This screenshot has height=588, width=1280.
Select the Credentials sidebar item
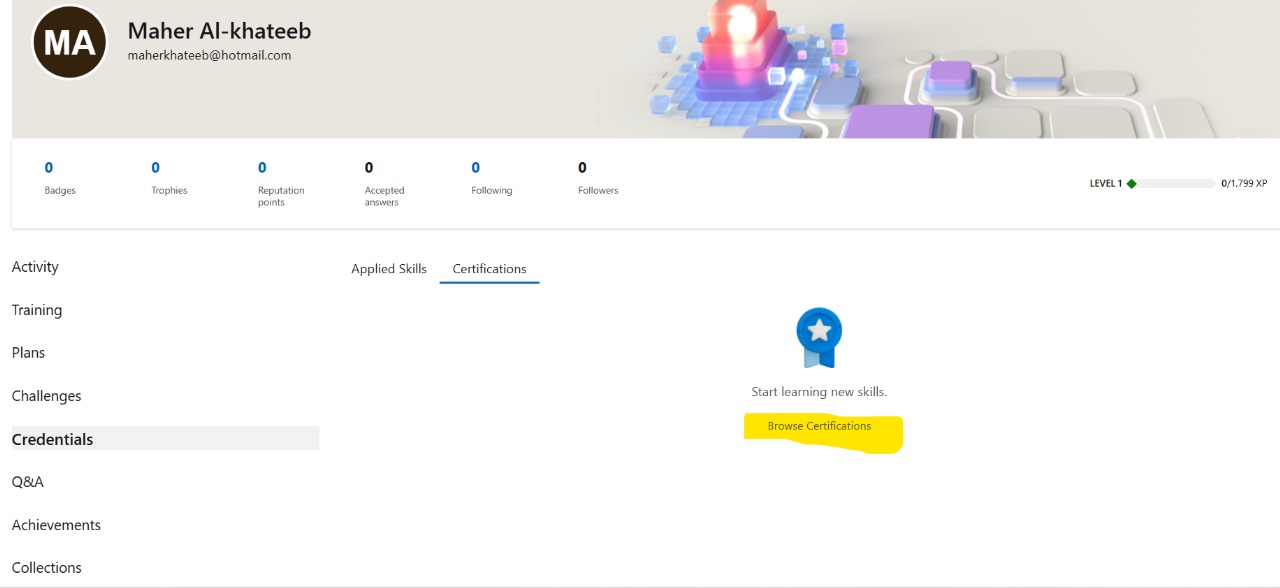pos(165,439)
